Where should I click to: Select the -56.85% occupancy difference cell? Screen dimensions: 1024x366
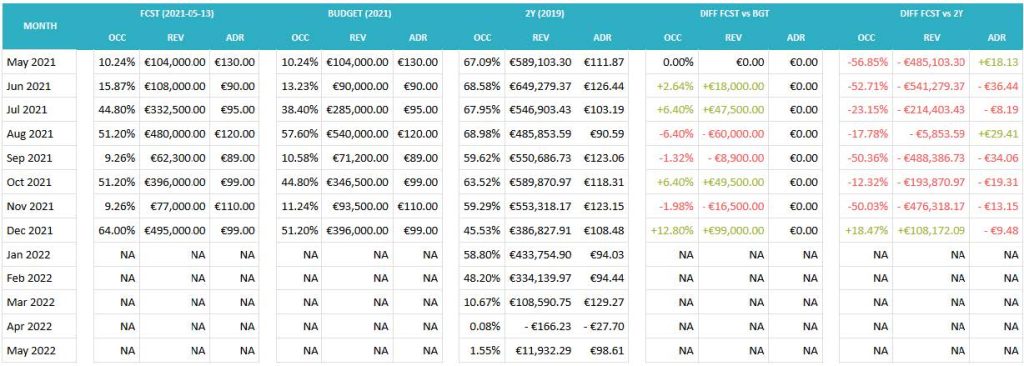867,62
